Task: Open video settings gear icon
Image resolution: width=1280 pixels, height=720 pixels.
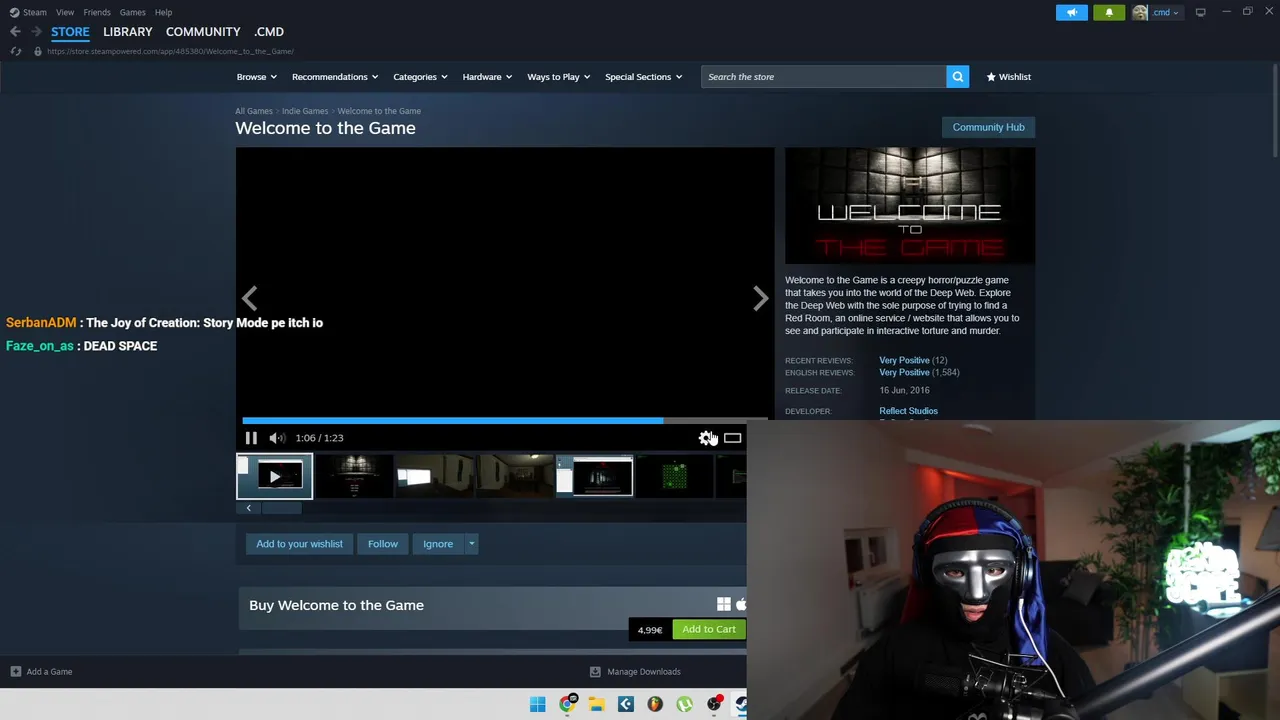Action: [x=707, y=438]
